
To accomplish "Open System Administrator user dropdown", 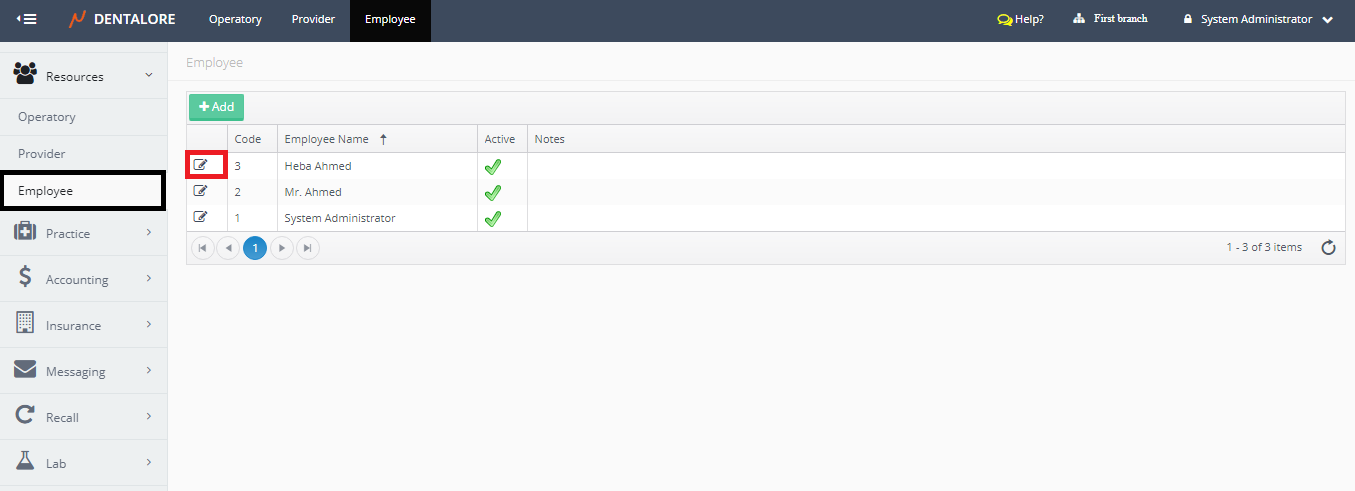I will click(1258, 19).
